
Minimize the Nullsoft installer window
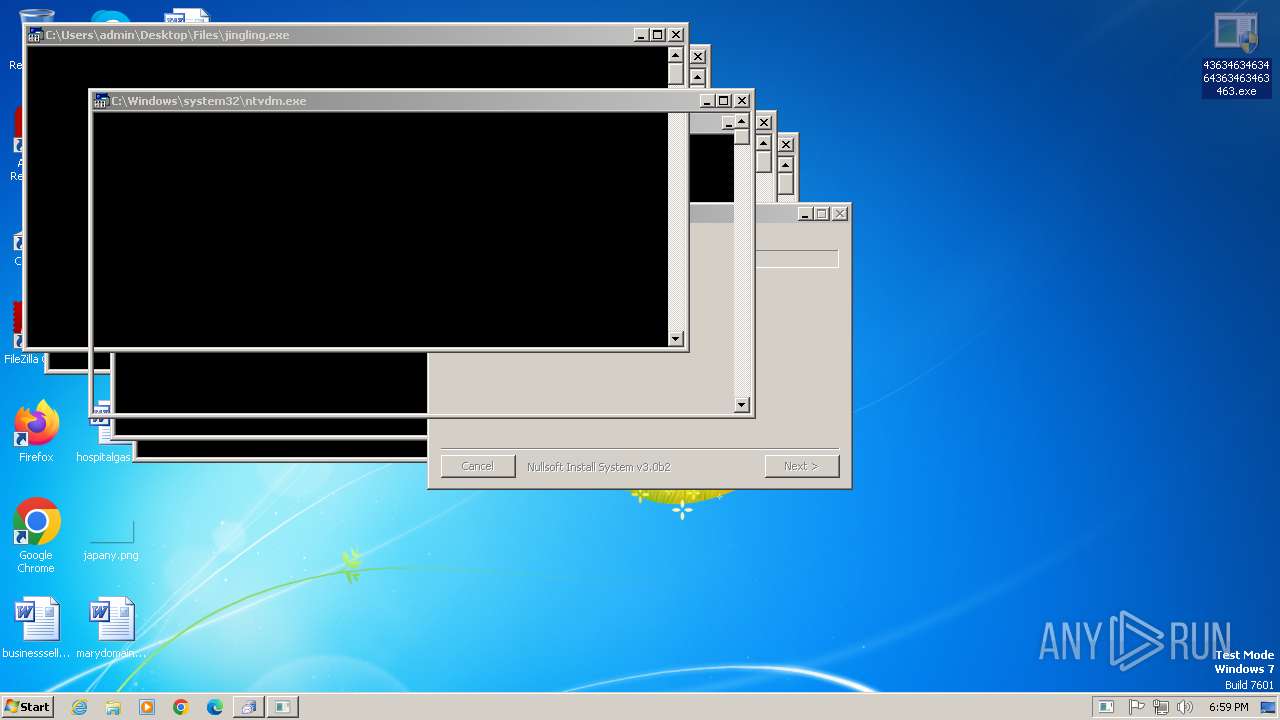click(805, 214)
